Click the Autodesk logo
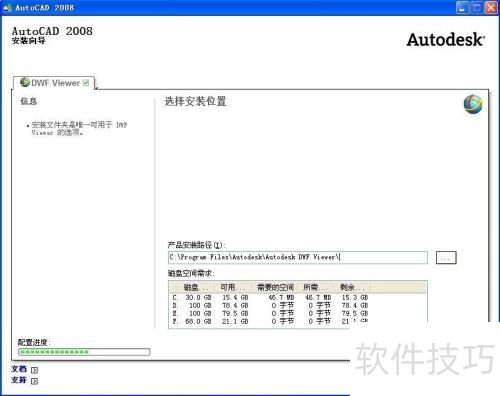The height and width of the screenshot is (396, 500). pos(446,40)
